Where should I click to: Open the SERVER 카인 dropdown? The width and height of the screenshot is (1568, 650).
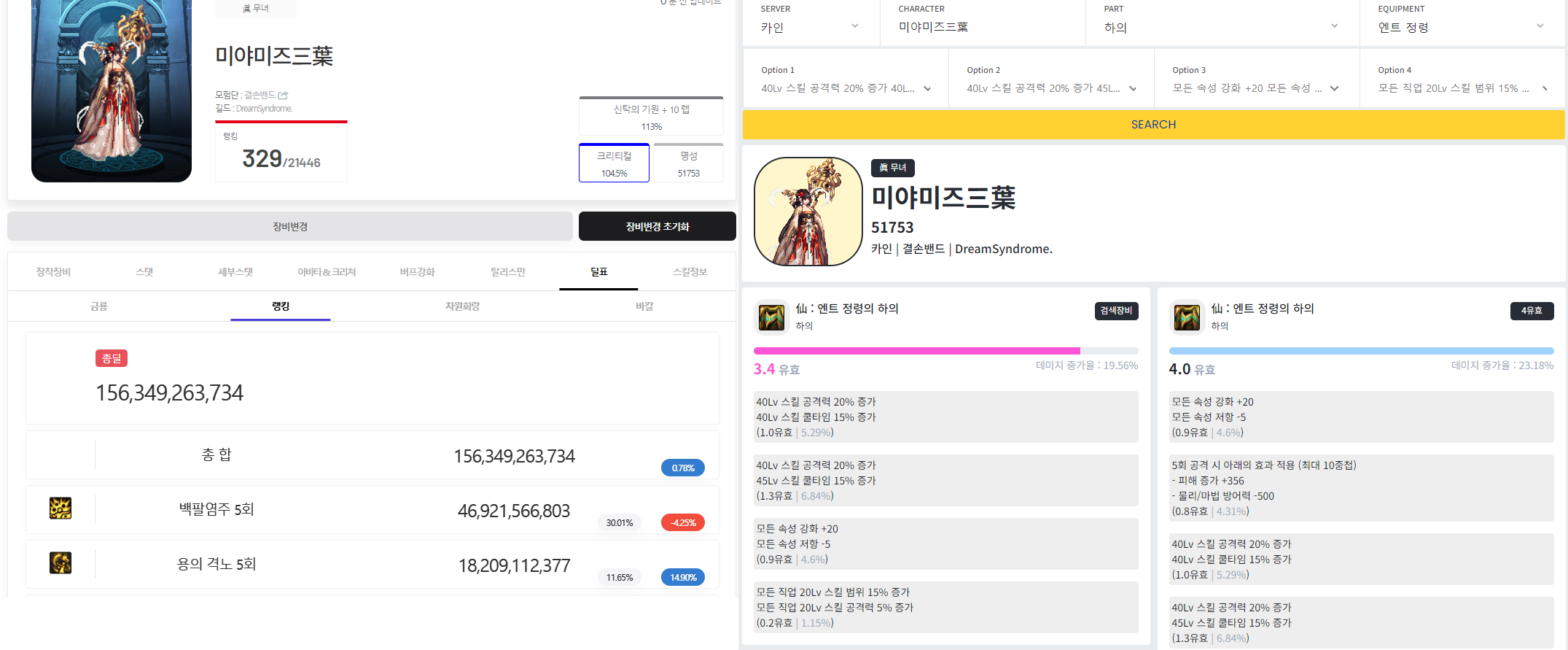[x=810, y=27]
